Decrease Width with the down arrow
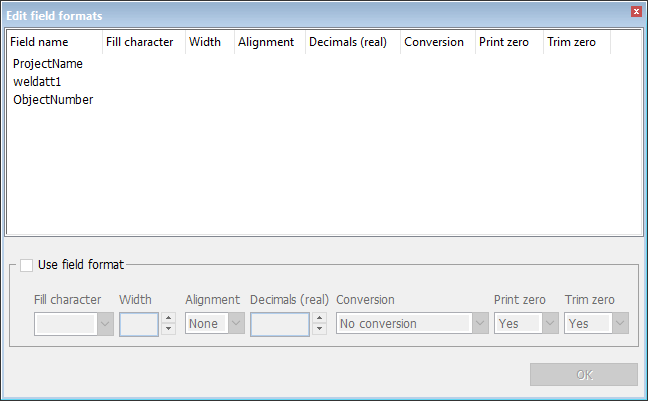648x401 pixels. pos(169,329)
